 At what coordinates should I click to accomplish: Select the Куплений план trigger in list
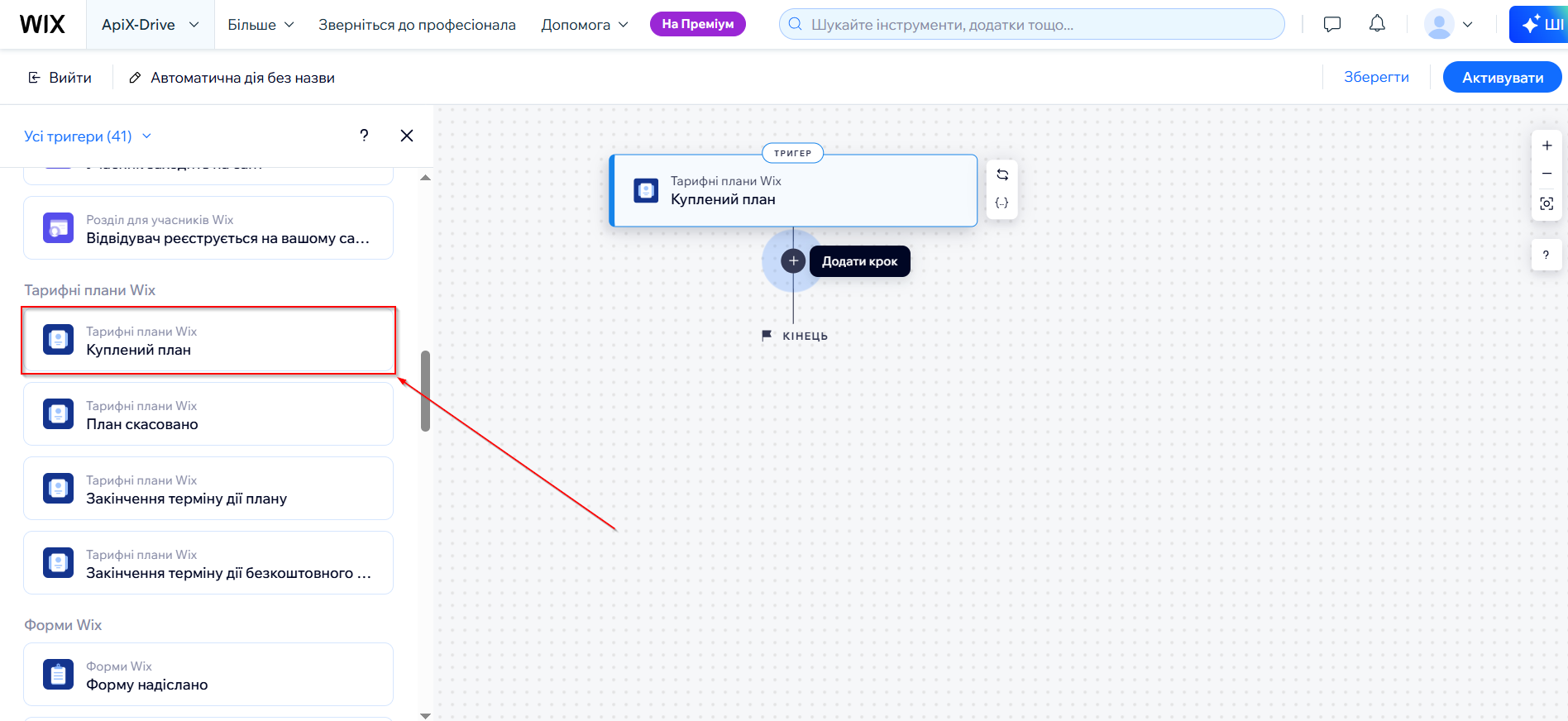tap(208, 340)
